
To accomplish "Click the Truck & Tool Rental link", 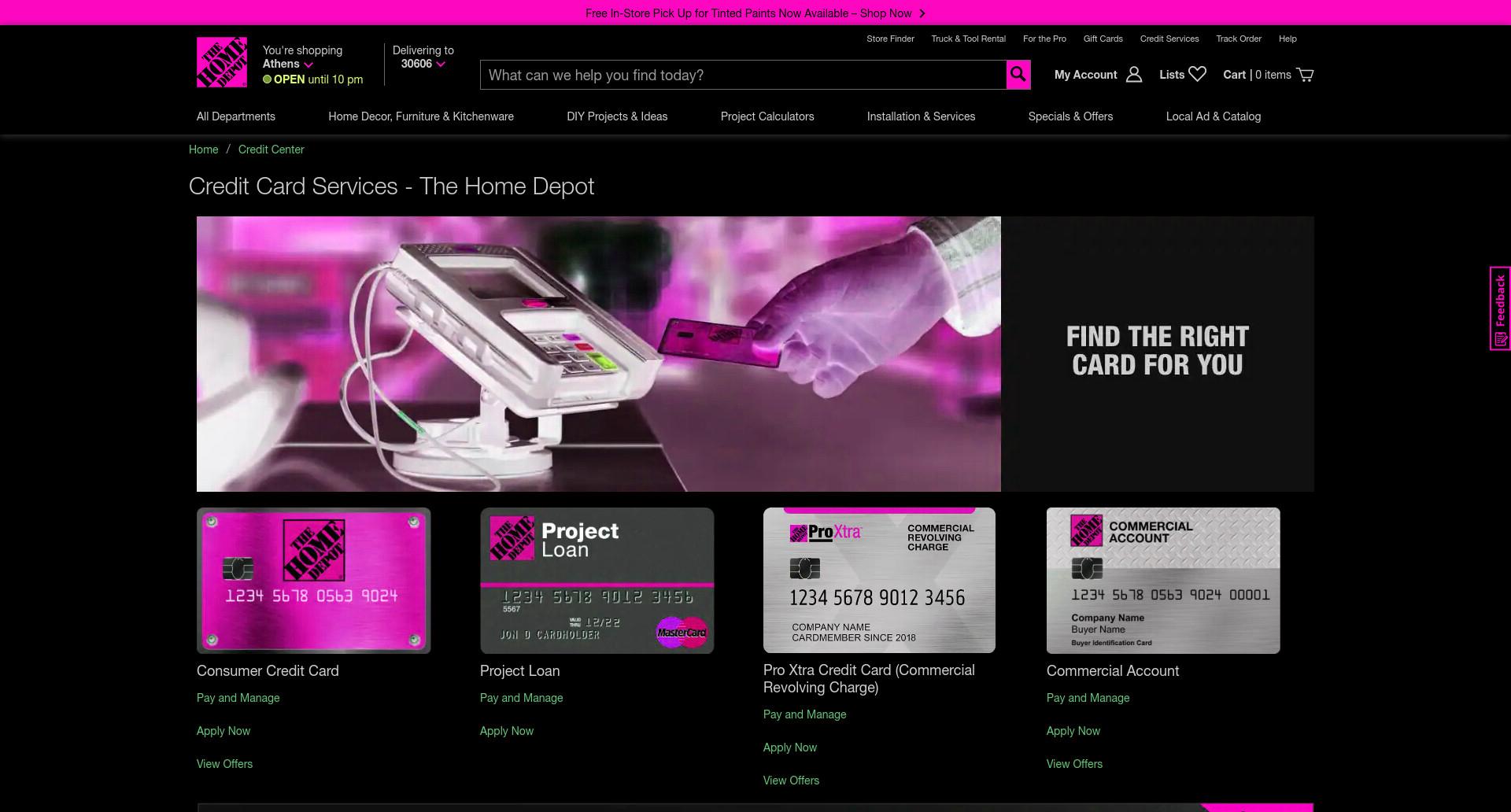I will pos(968,39).
